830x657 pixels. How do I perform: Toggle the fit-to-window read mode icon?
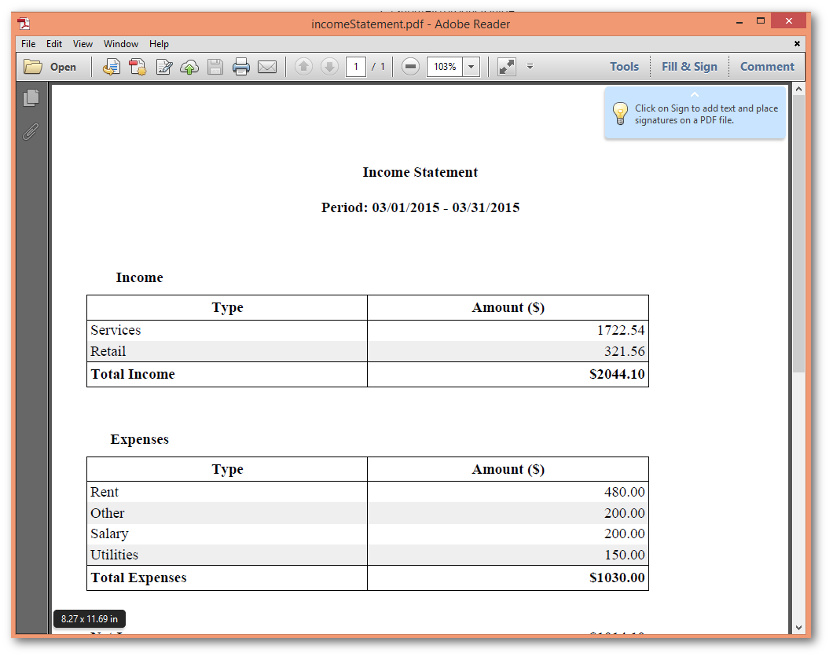(x=506, y=67)
